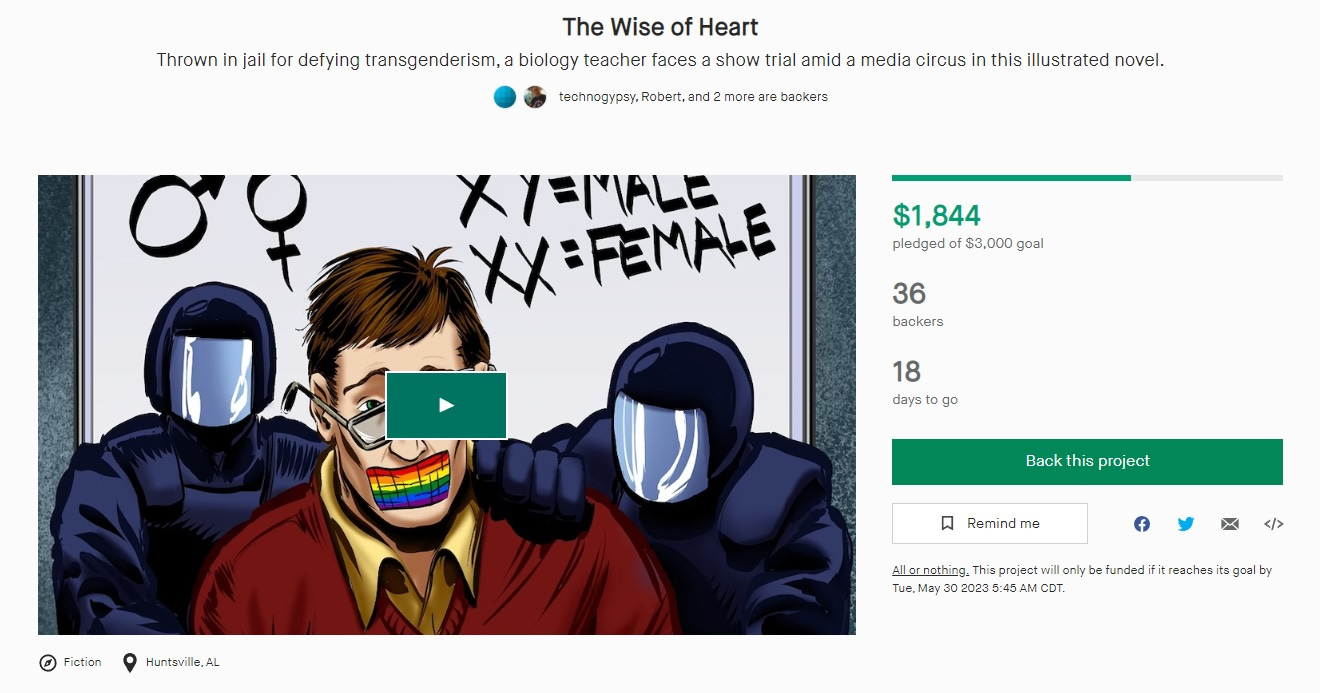Open the Fiction category link

click(82, 662)
